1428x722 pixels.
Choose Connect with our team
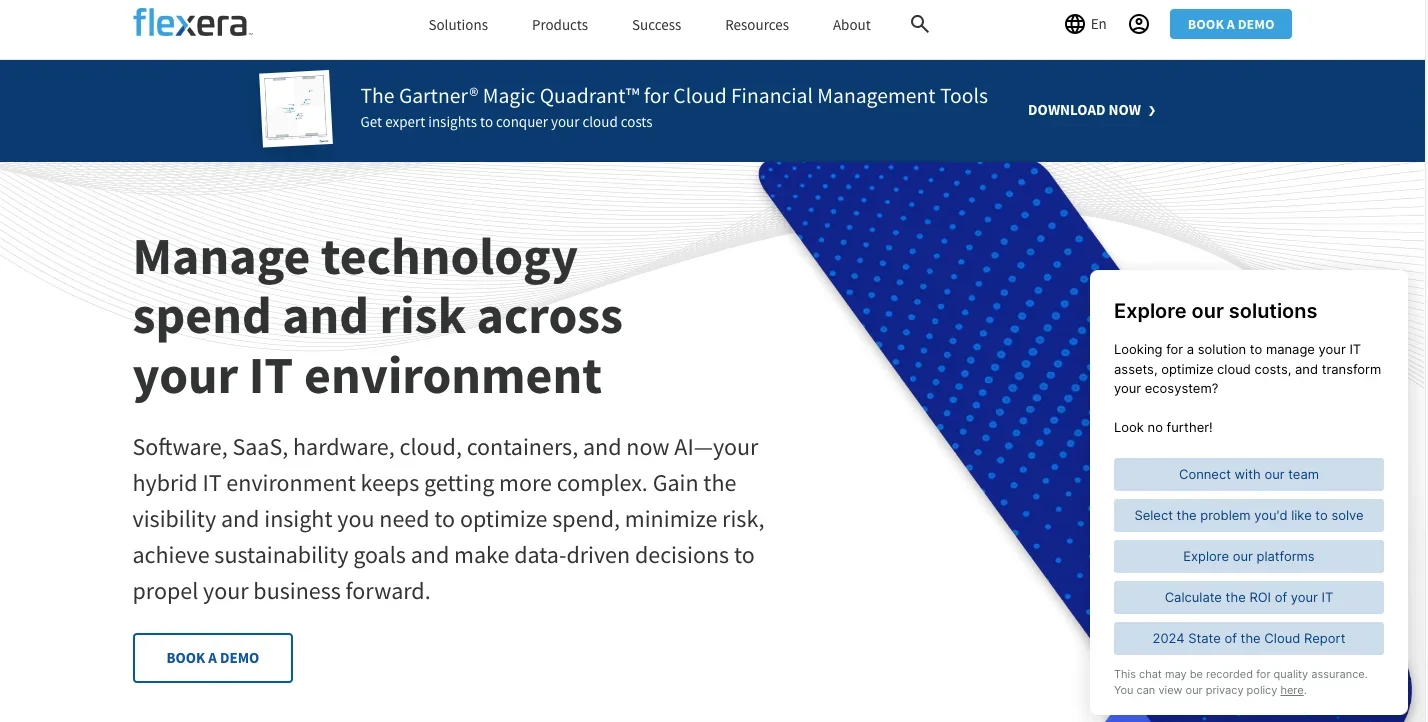[1248, 475]
